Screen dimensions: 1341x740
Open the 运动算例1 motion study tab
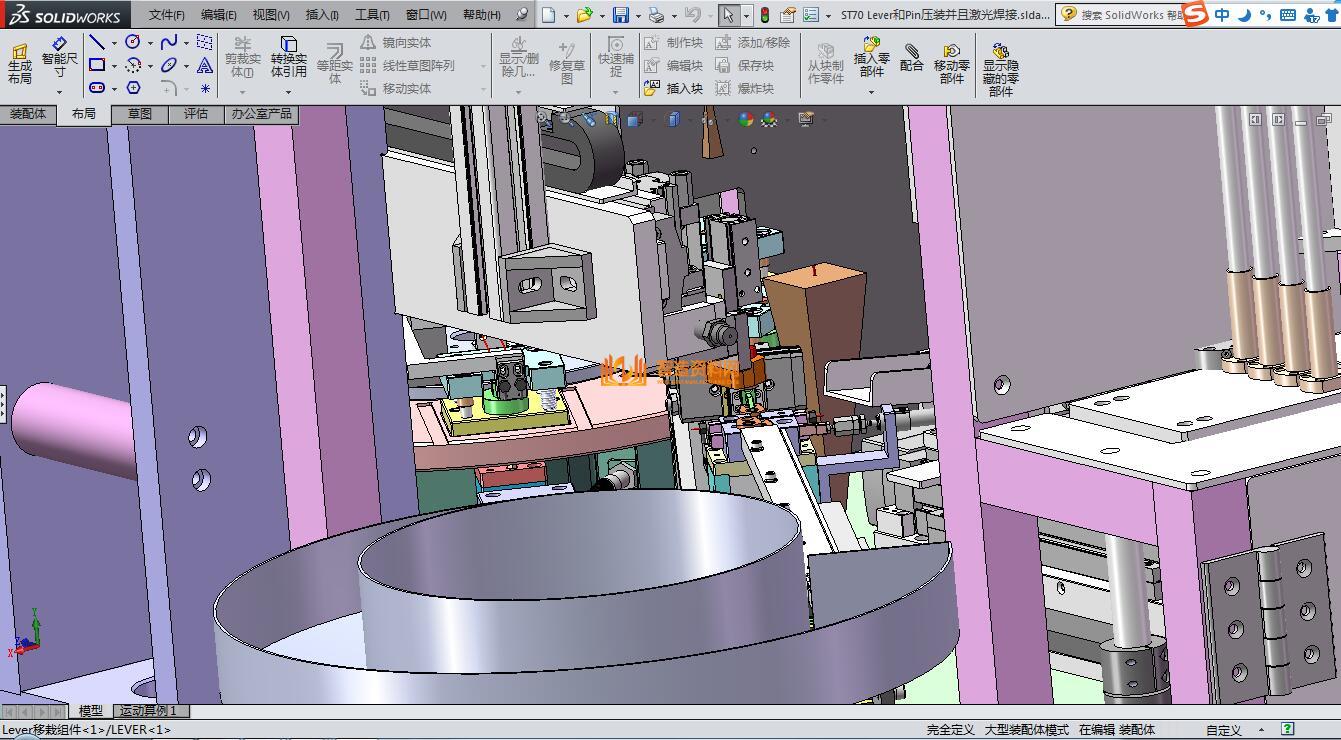tap(148, 711)
